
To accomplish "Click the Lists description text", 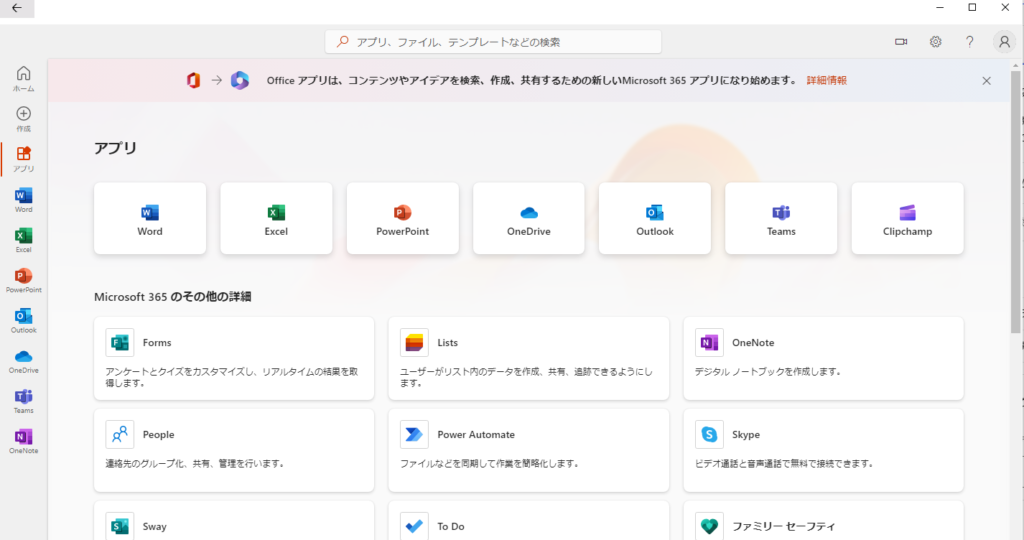I will (526, 377).
